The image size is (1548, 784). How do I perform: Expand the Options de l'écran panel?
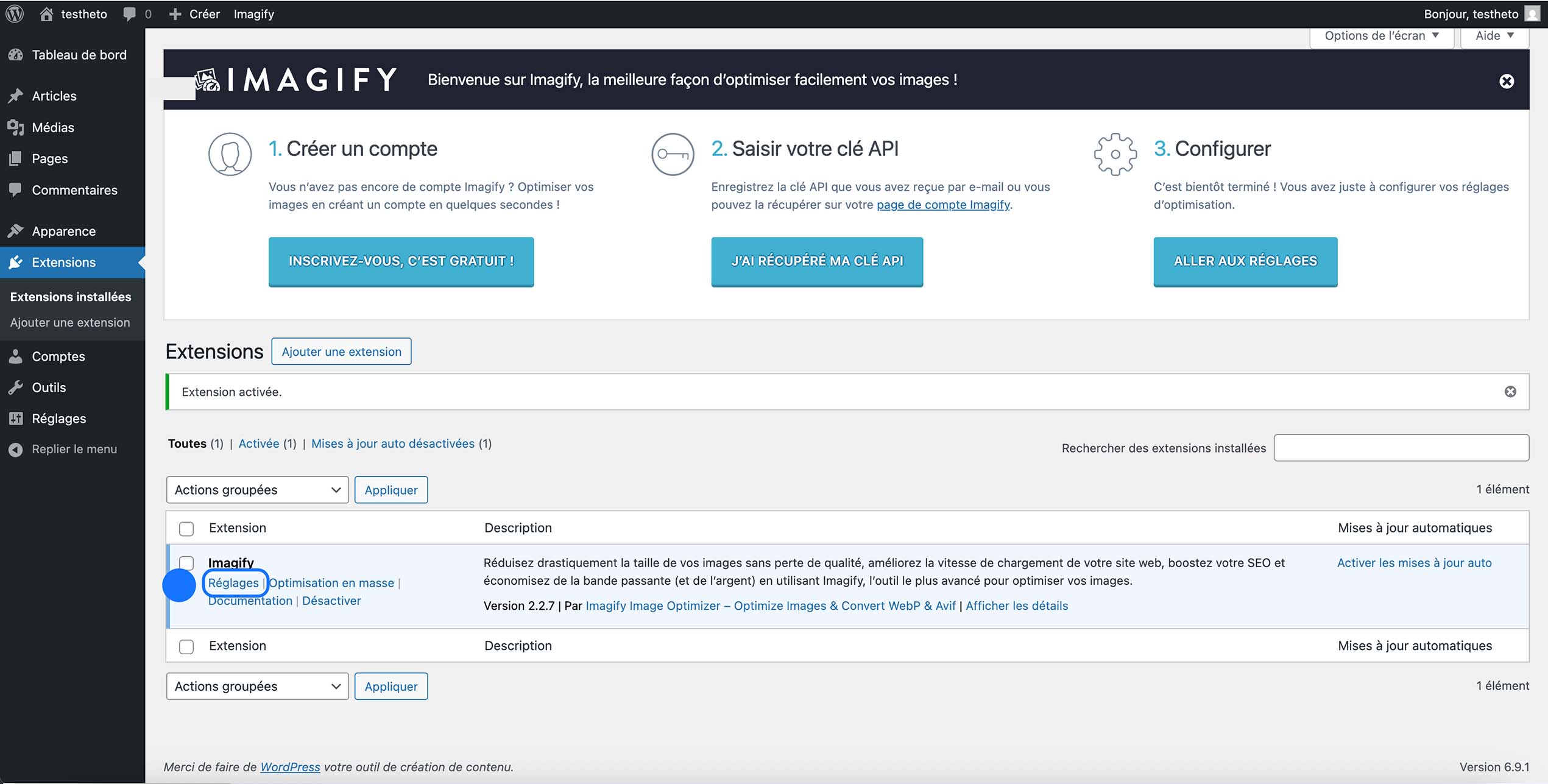pos(1381,35)
